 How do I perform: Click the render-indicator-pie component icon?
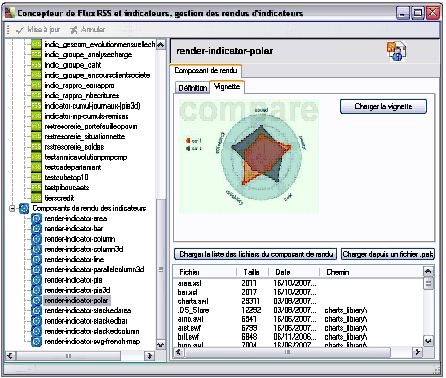(36, 280)
